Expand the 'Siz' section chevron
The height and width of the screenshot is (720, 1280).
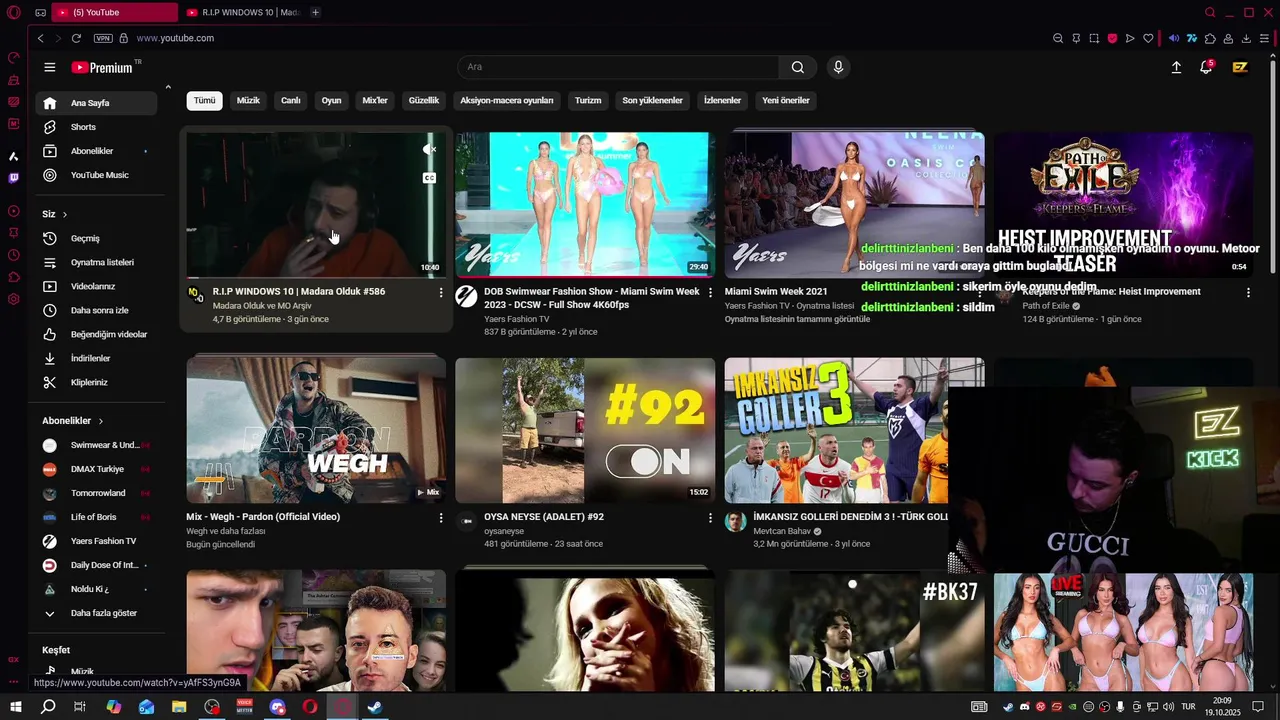coord(65,214)
